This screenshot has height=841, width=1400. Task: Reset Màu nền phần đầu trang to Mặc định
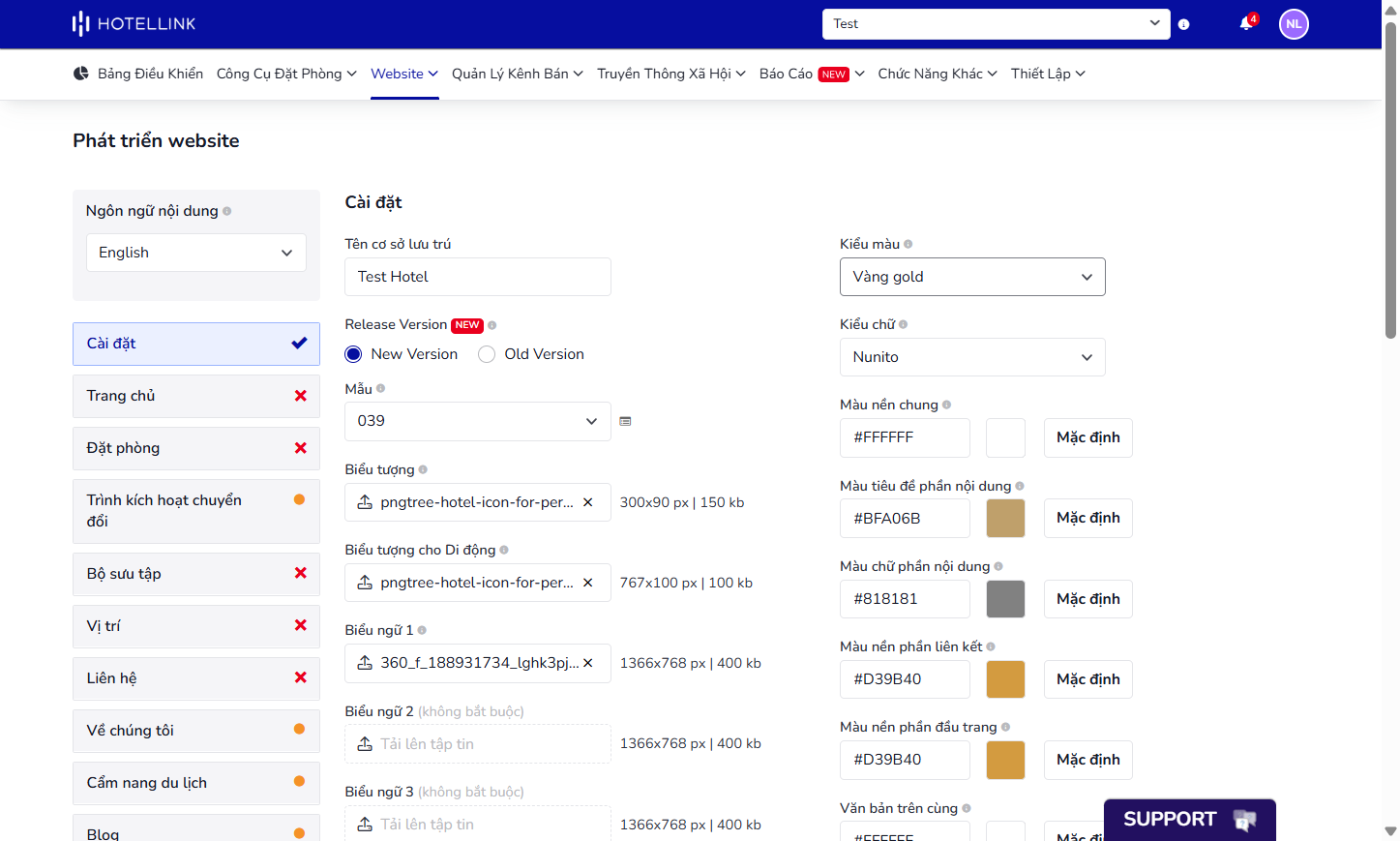click(1088, 760)
